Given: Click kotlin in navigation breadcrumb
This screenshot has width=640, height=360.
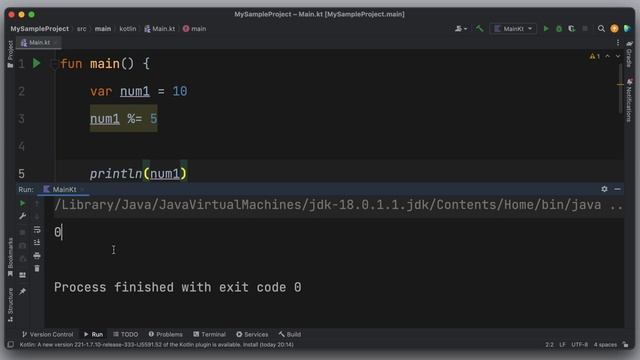Looking at the screenshot, I should (x=128, y=29).
